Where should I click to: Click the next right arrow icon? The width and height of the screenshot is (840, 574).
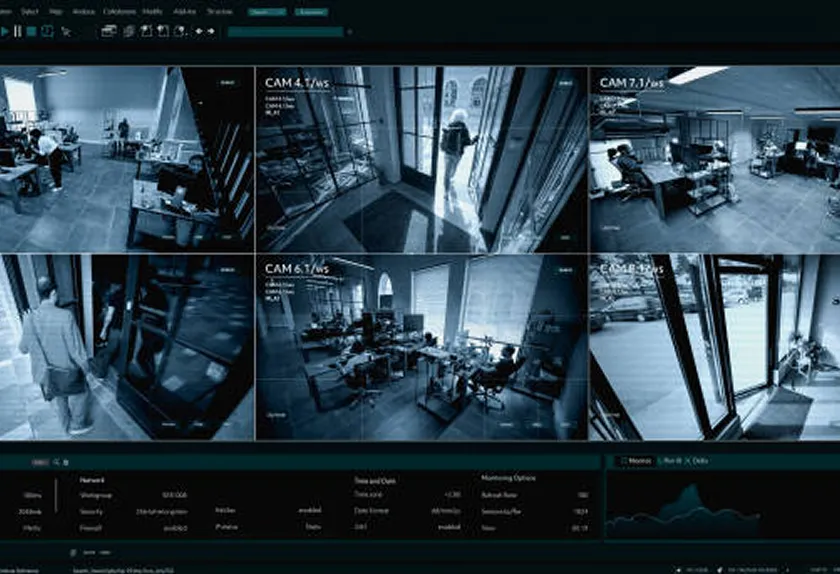coord(211,32)
